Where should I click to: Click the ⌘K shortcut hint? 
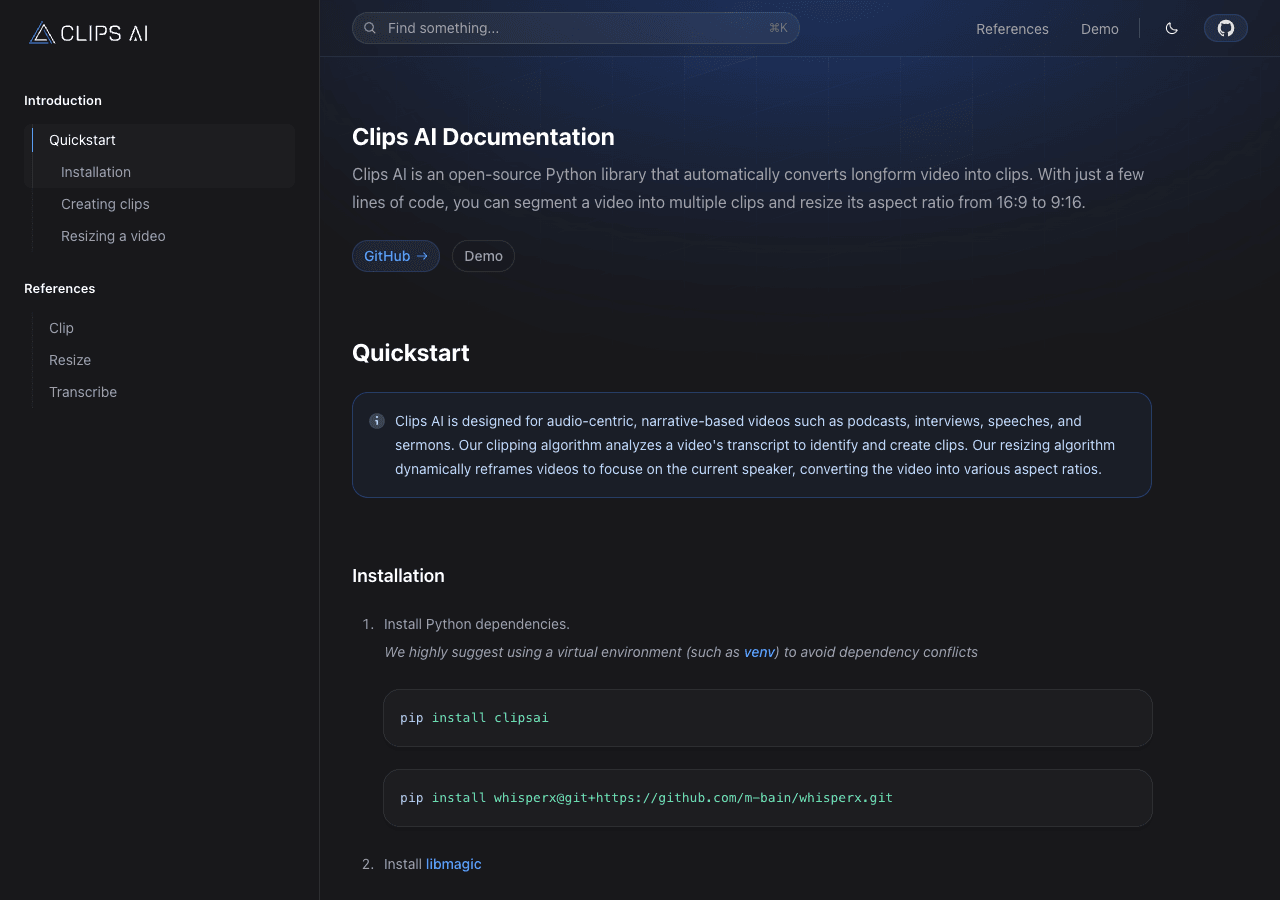click(778, 28)
